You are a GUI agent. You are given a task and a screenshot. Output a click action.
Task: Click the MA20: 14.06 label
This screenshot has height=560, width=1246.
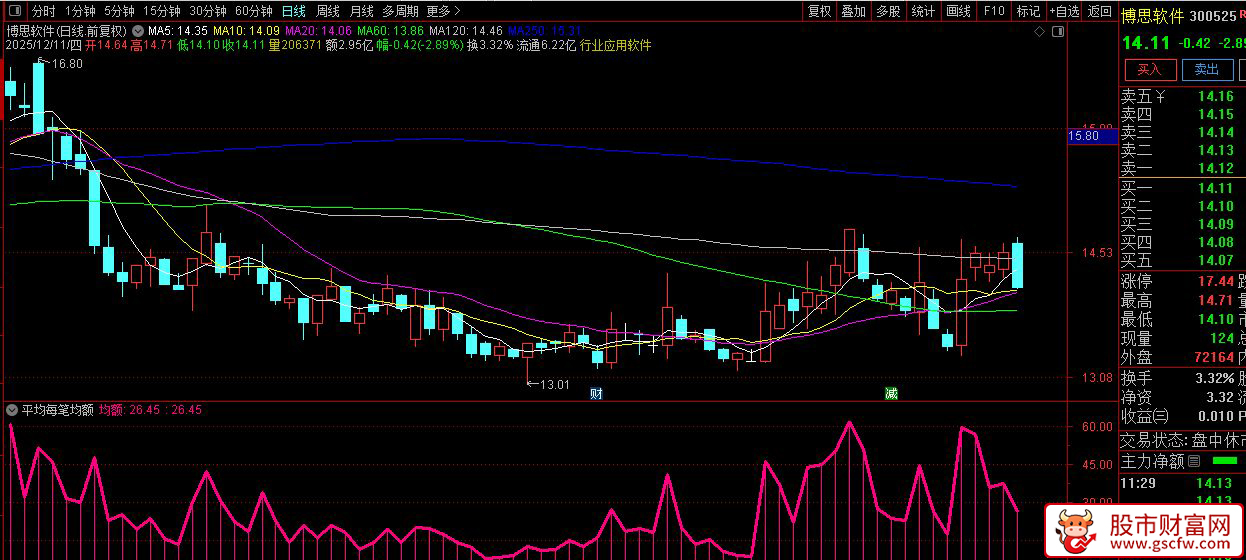pyautogui.click(x=319, y=31)
